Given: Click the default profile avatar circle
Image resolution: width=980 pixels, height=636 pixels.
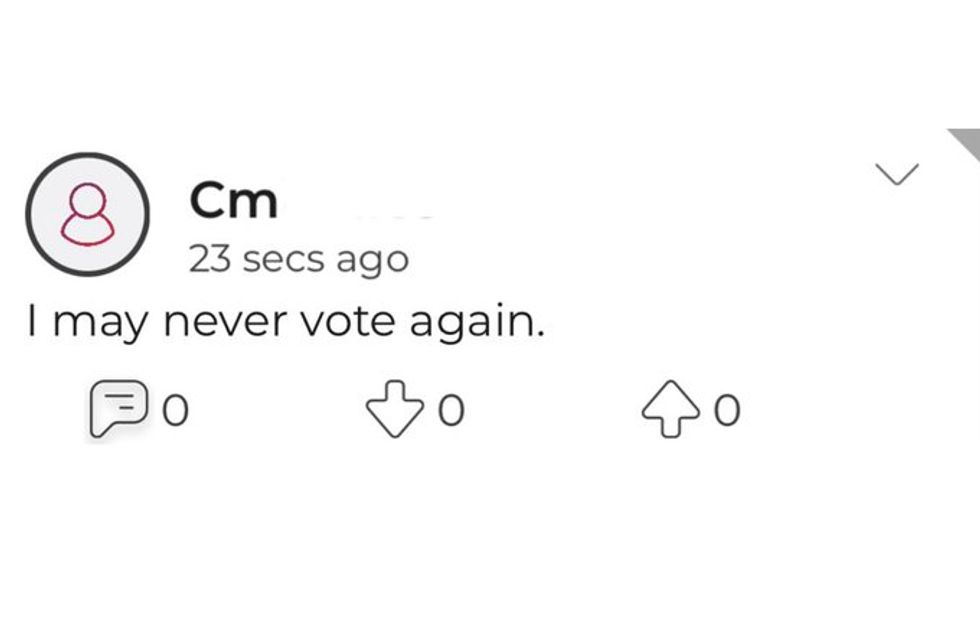Looking at the screenshot, I should [88, 214].
